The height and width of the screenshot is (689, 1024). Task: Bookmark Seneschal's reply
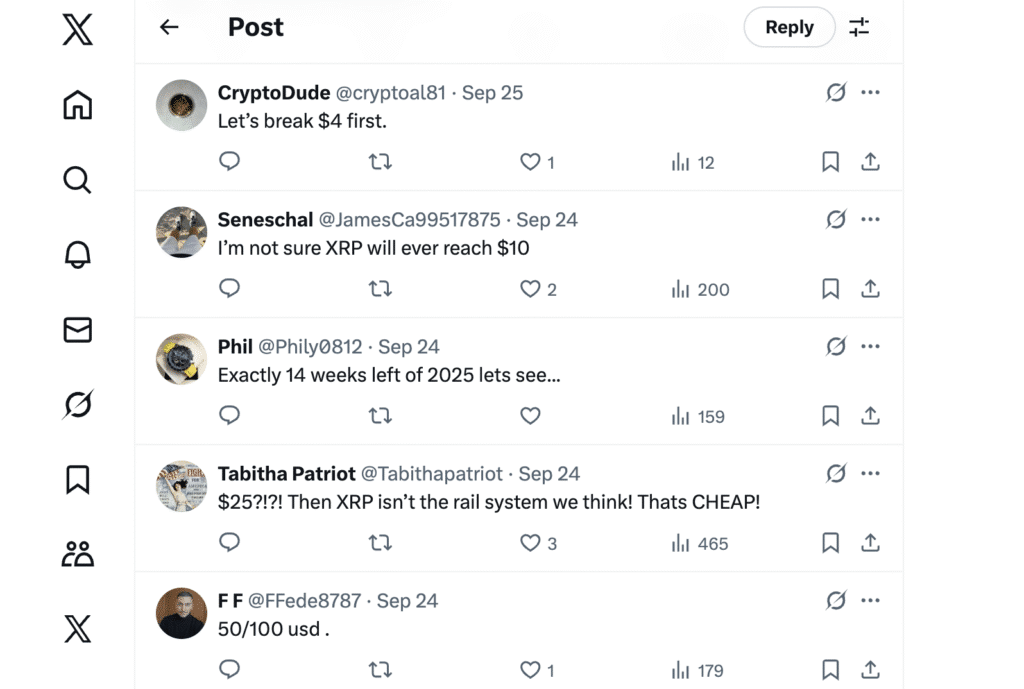tap(830, 289)
